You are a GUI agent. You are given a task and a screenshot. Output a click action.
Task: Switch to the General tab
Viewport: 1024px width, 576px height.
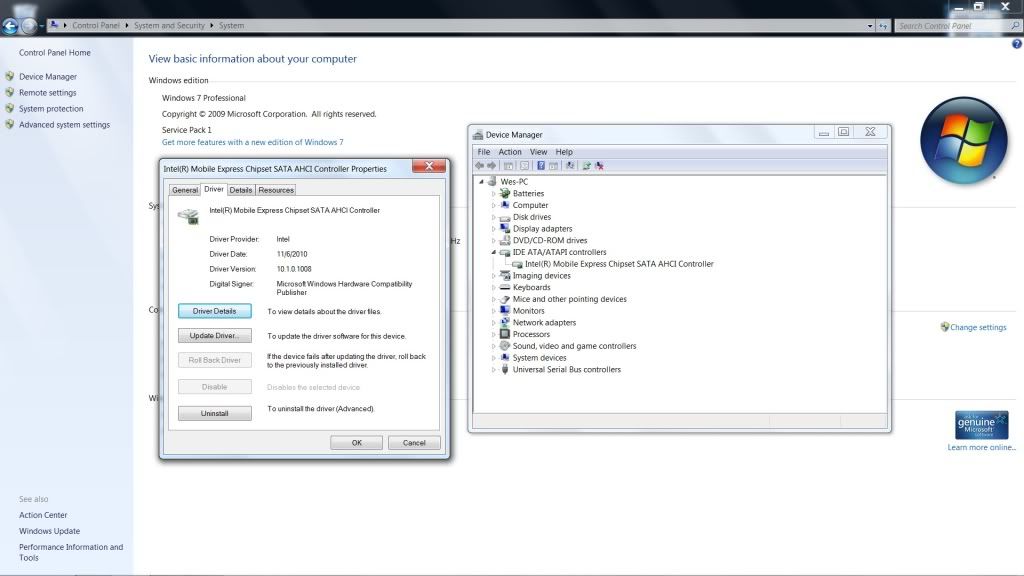pos(185,190)
